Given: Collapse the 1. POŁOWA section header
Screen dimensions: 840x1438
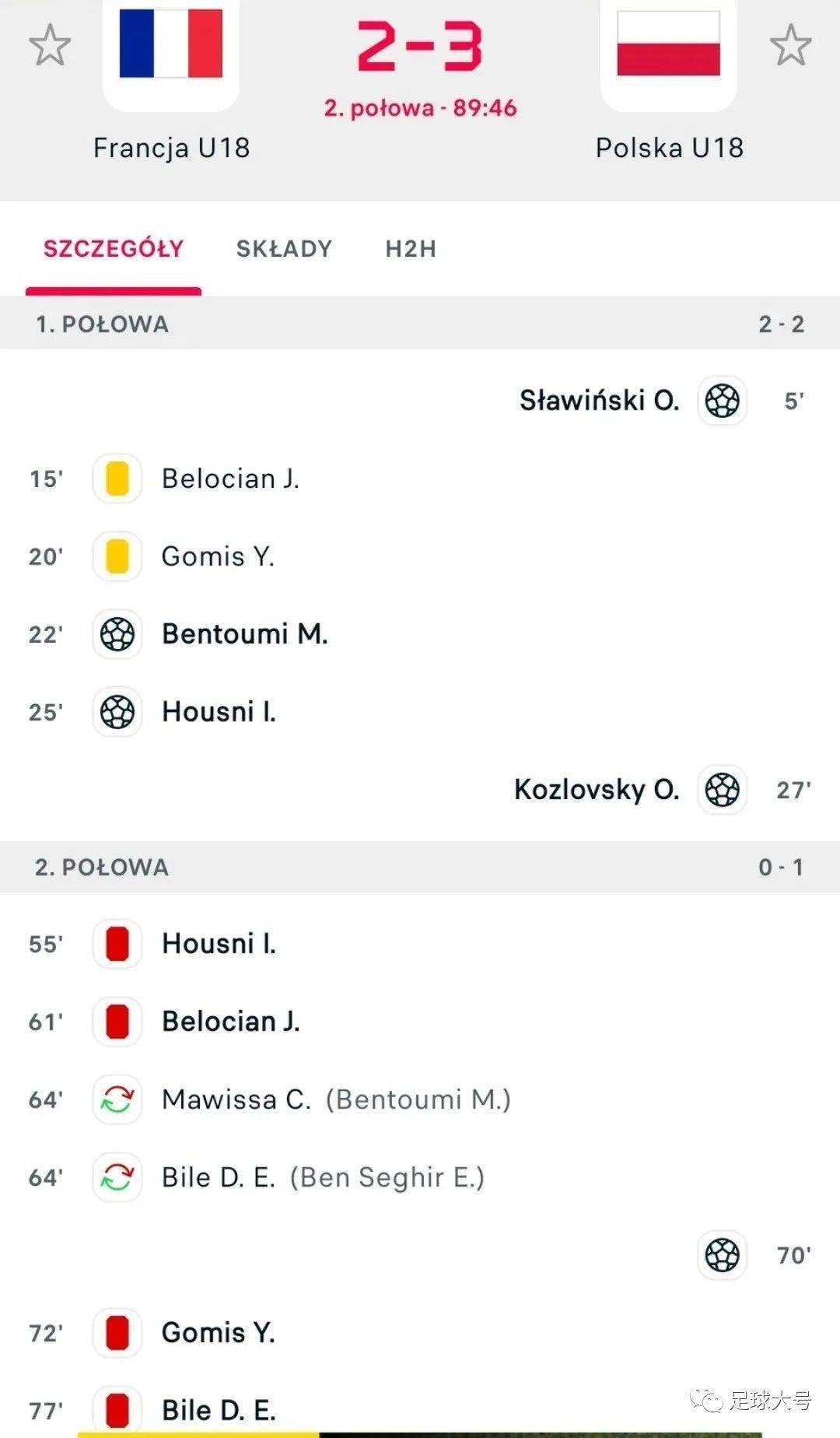Looking at the screenshot, I should tap(420, 323).
